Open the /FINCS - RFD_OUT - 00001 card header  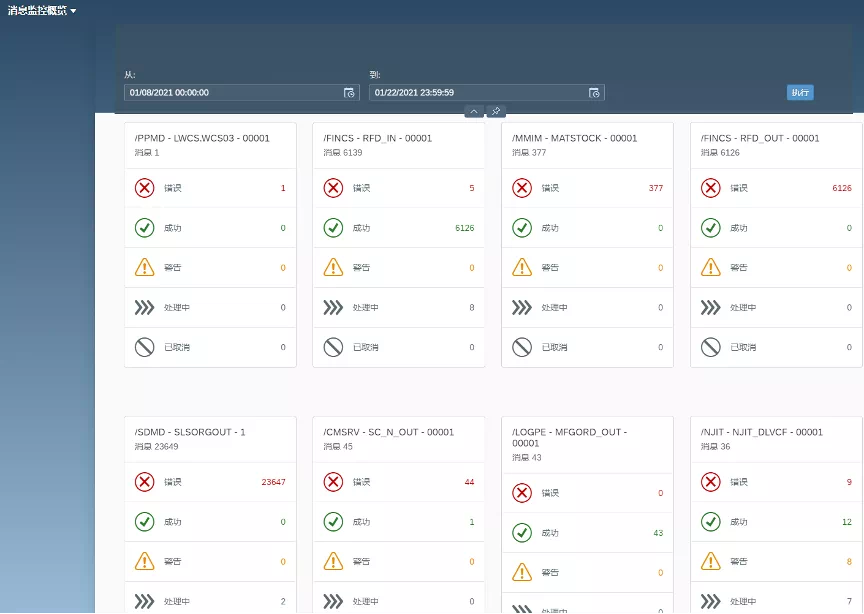coord(776,146)
